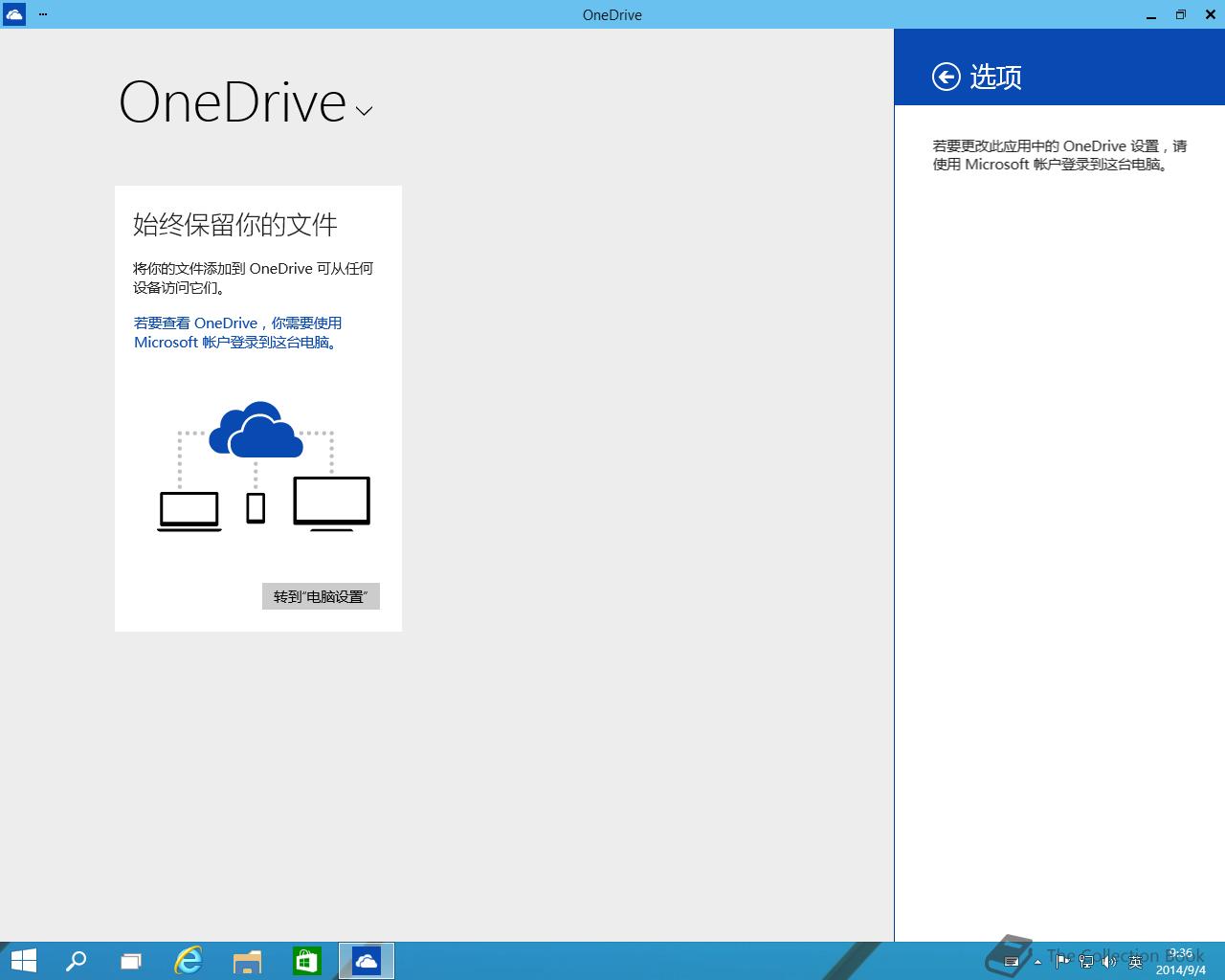Open the clock showing 2014/9/4

pyautogui.click(x=1180, y=962)
